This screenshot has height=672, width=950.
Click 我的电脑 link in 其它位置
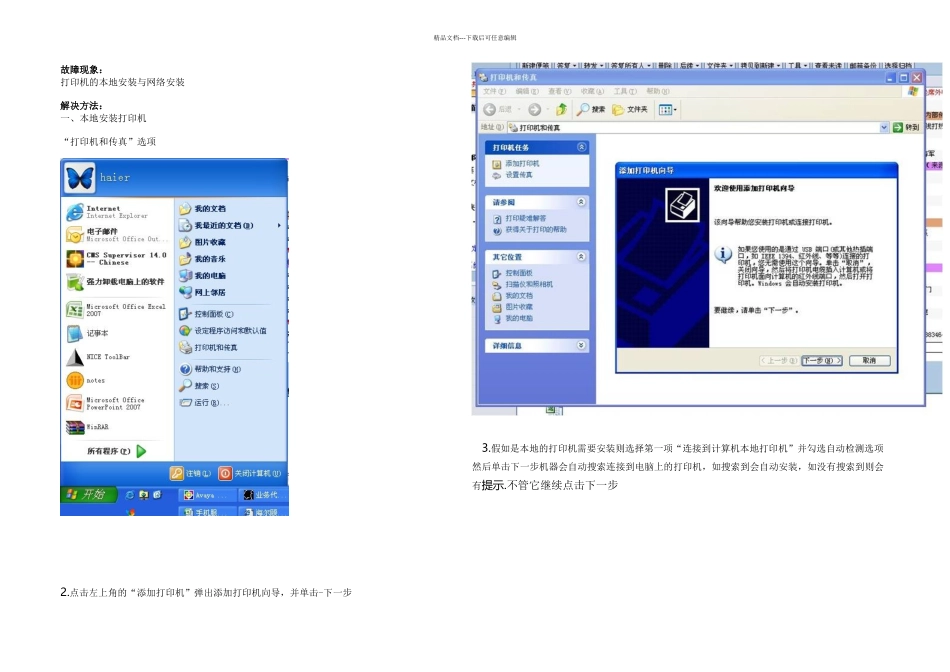tap(513, 319)
